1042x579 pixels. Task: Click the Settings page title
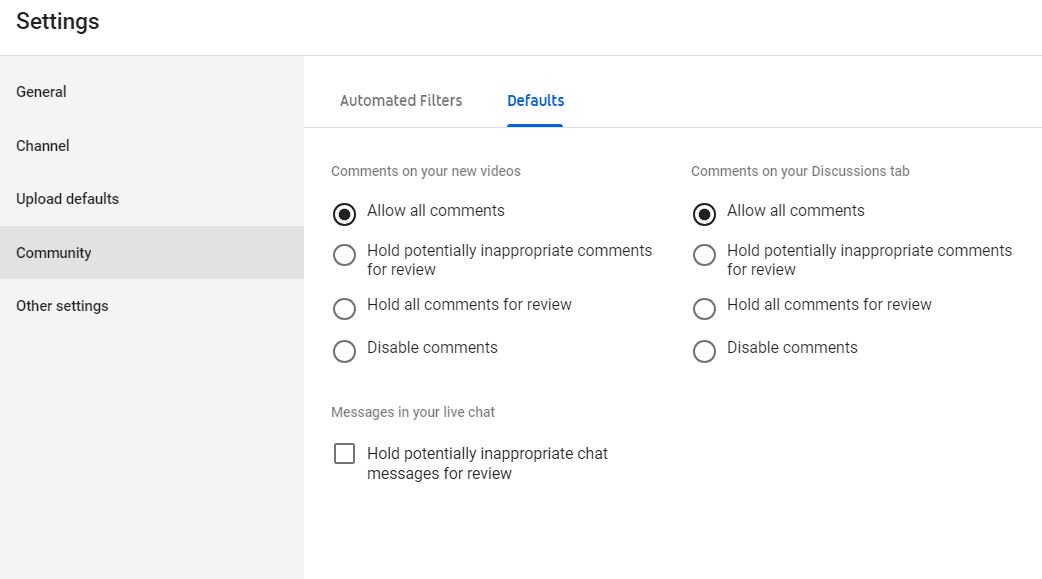pyautogui.click(x=58, y=22)
